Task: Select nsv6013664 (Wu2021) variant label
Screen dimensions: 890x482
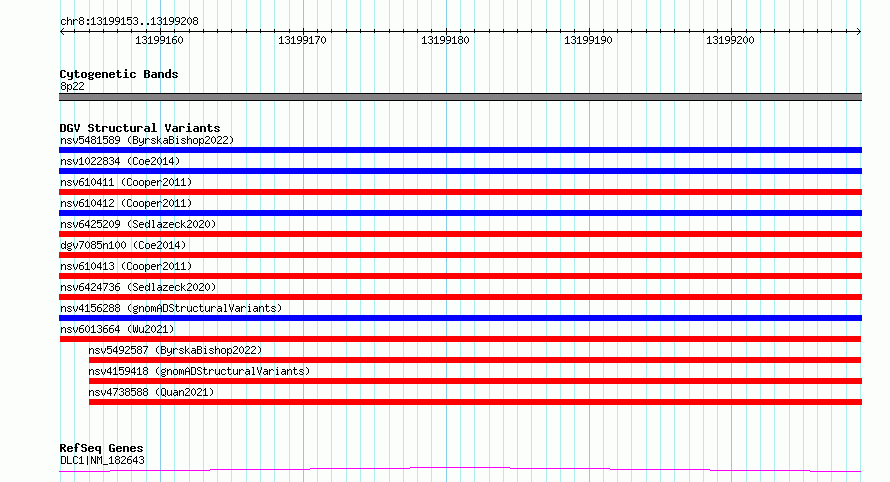Action: click(x=117, y=329)
